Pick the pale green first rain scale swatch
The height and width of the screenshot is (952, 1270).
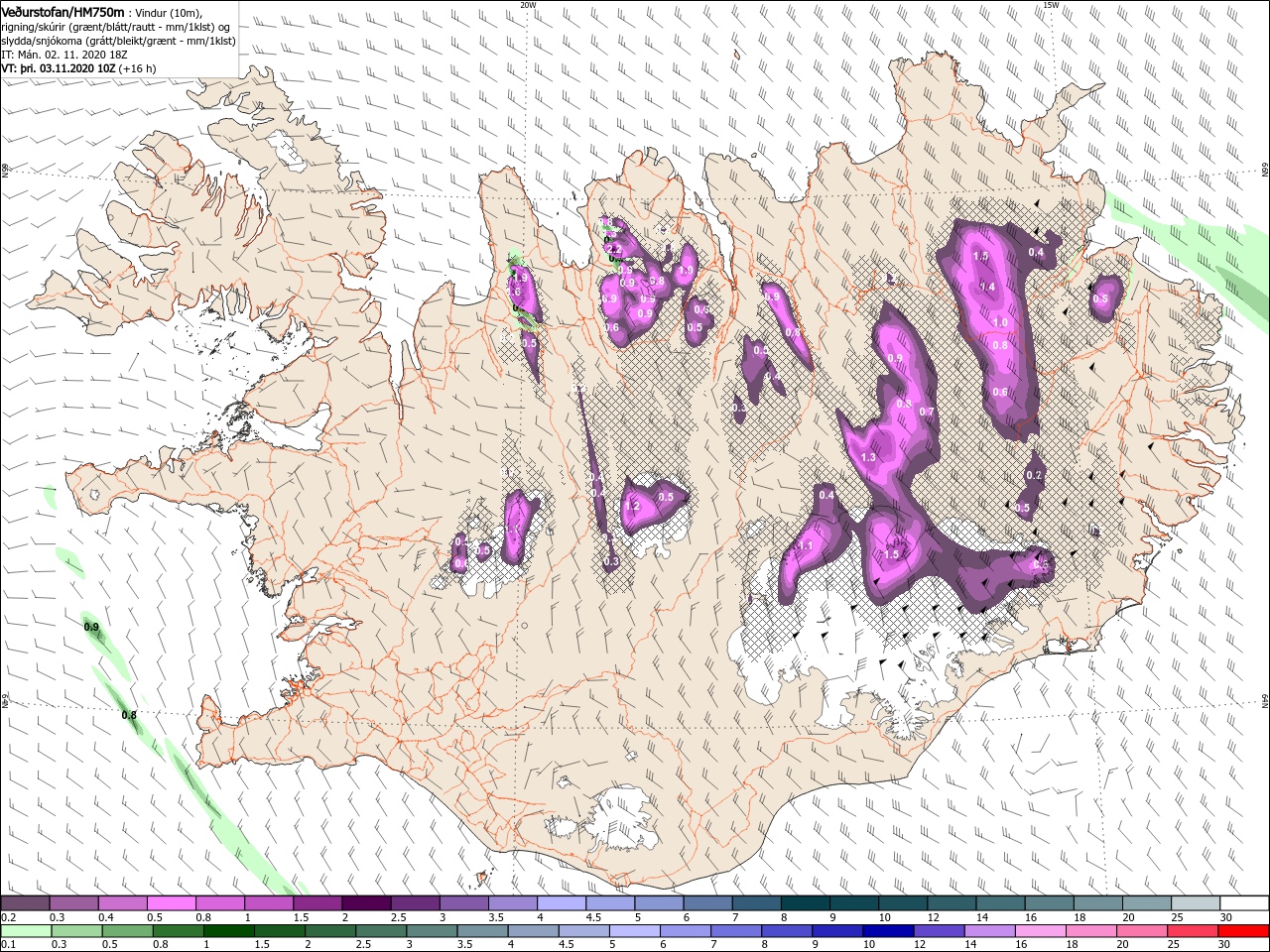pos(25,931)
